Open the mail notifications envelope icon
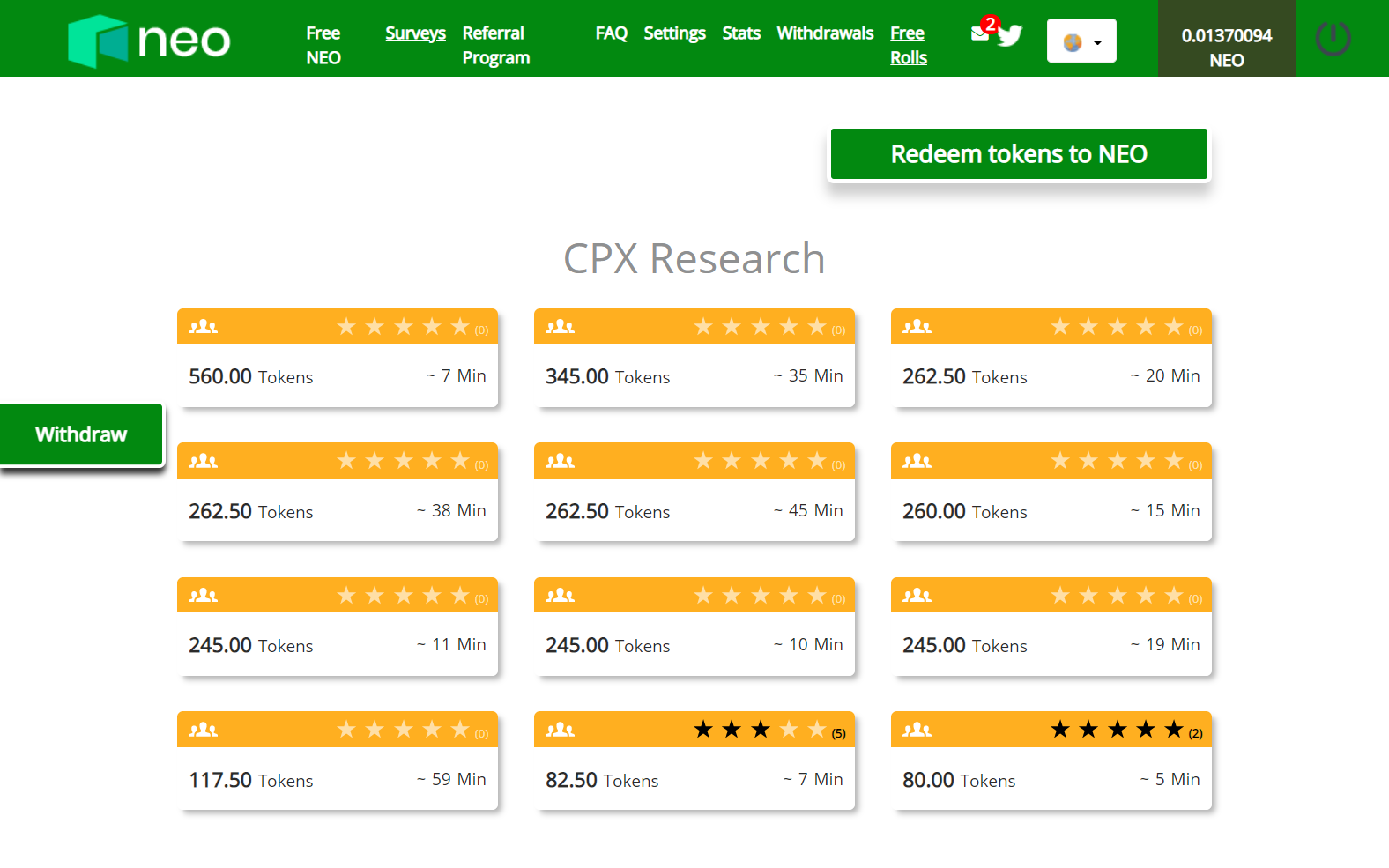This screenshot has width=1389, height=868. click(x=979, y=33)
